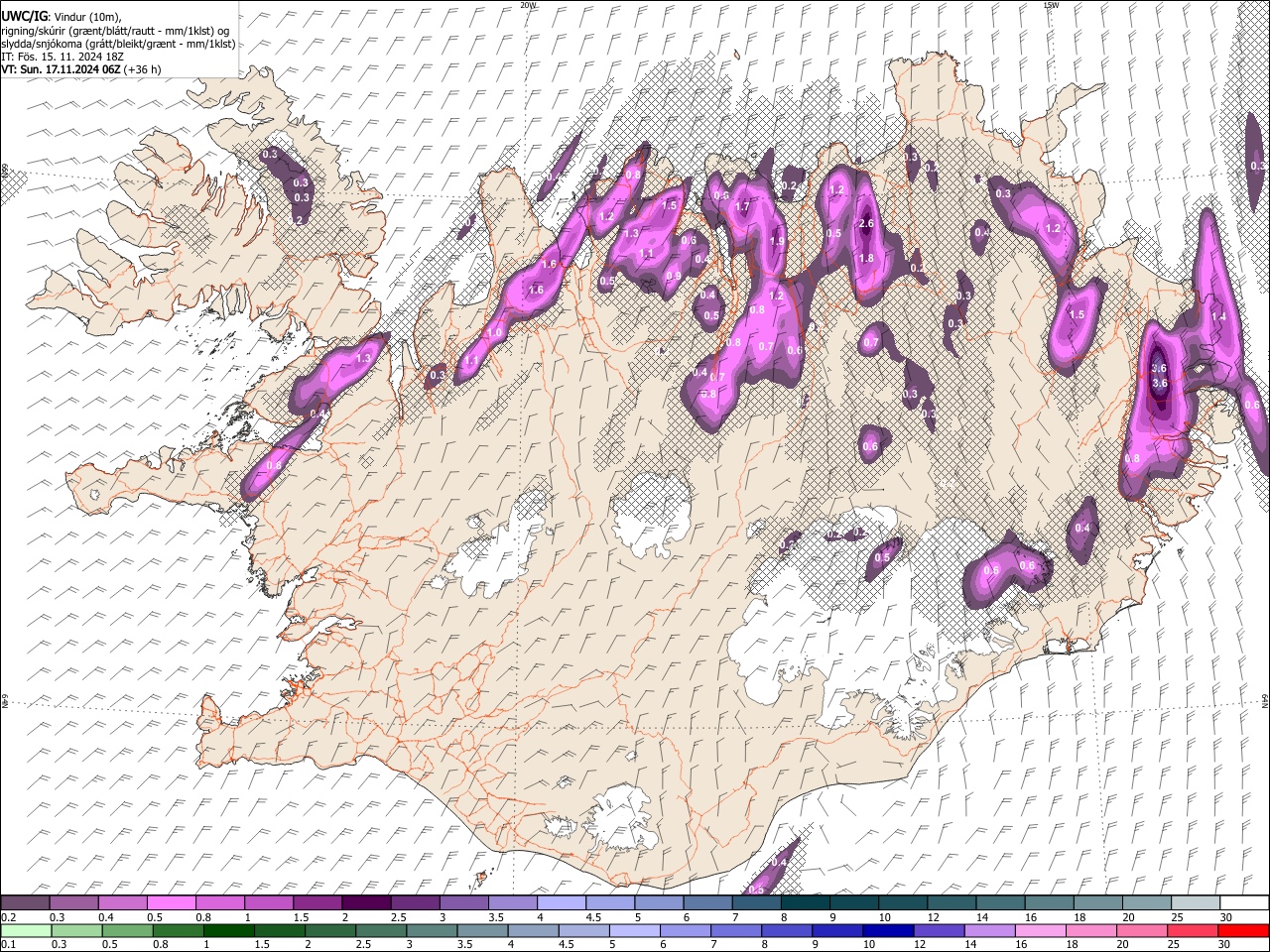Click the 'UWC/IG: Vindur (10m)' title text
Image resolution: width=1270 pixels, height=952 pixels.
click(x=61, y=17)
